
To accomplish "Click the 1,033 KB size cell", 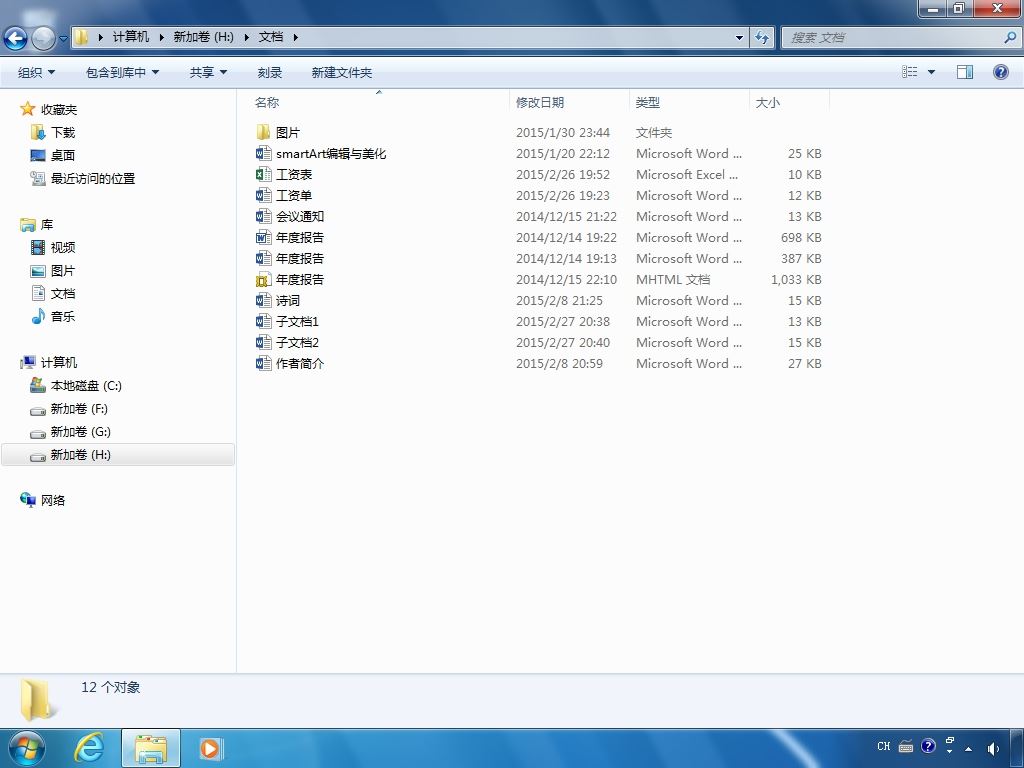I will [796, 280].
